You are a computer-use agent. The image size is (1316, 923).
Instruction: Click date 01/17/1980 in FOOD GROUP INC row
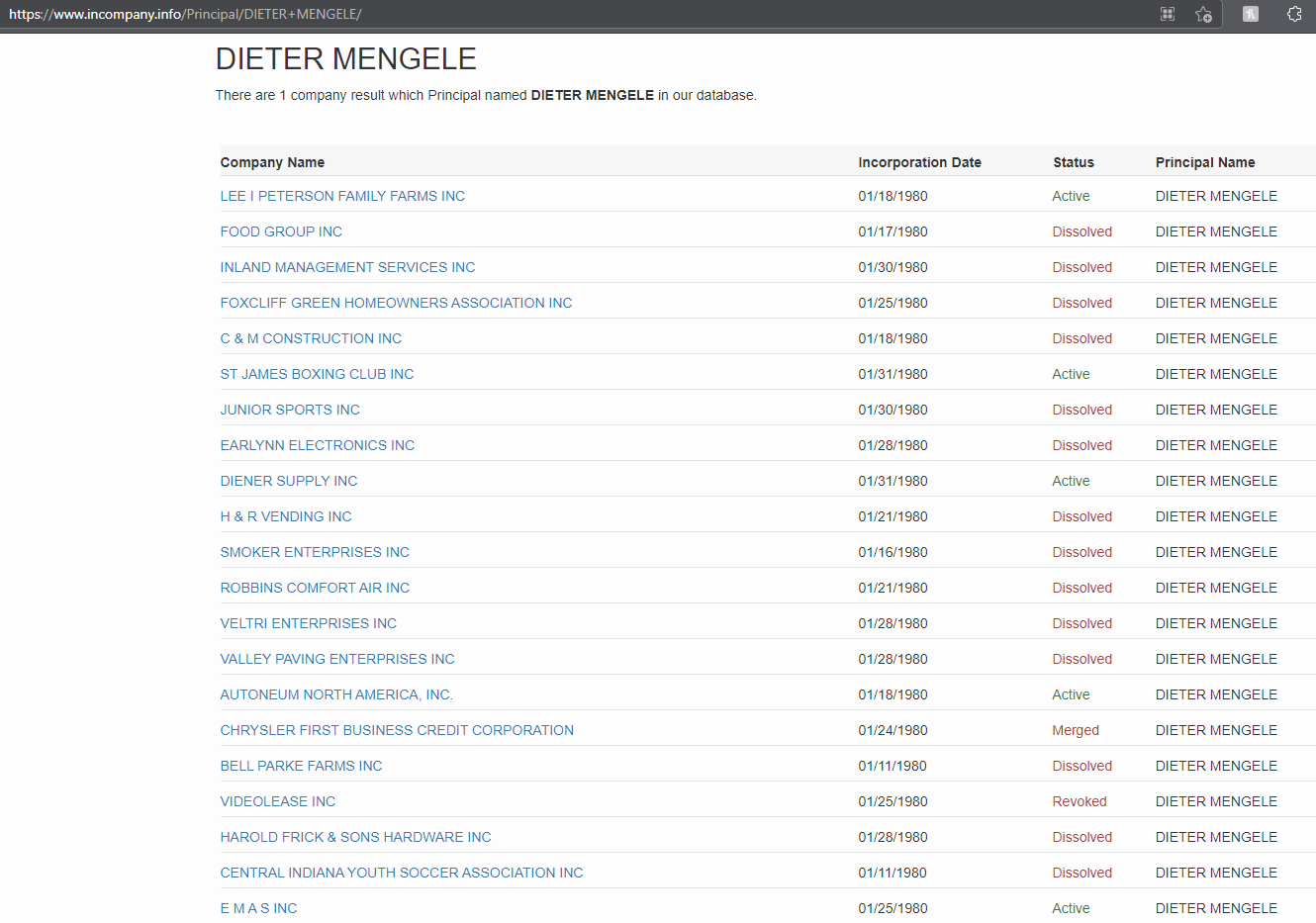click(x=893, y=231)
